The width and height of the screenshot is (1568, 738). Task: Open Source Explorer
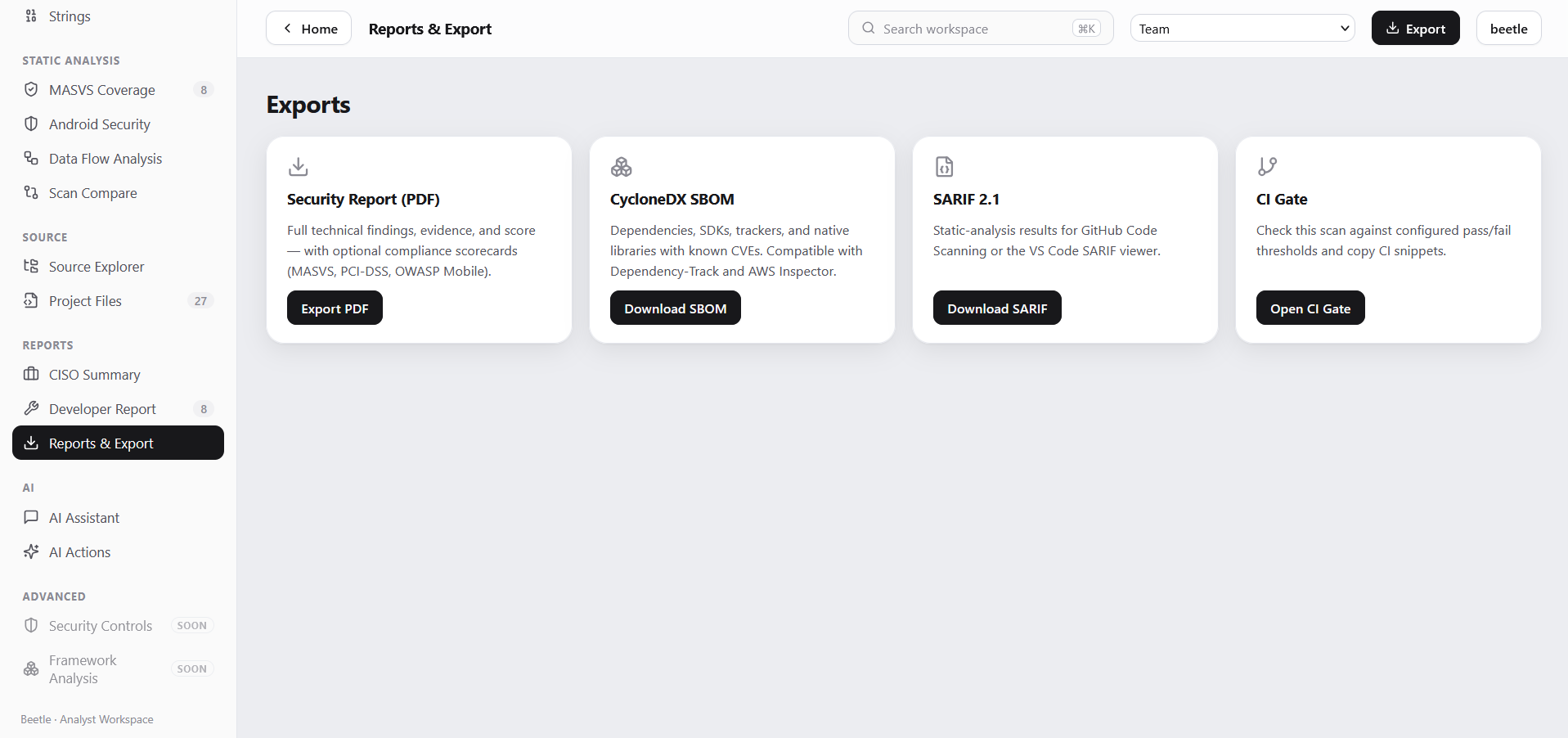118,267
